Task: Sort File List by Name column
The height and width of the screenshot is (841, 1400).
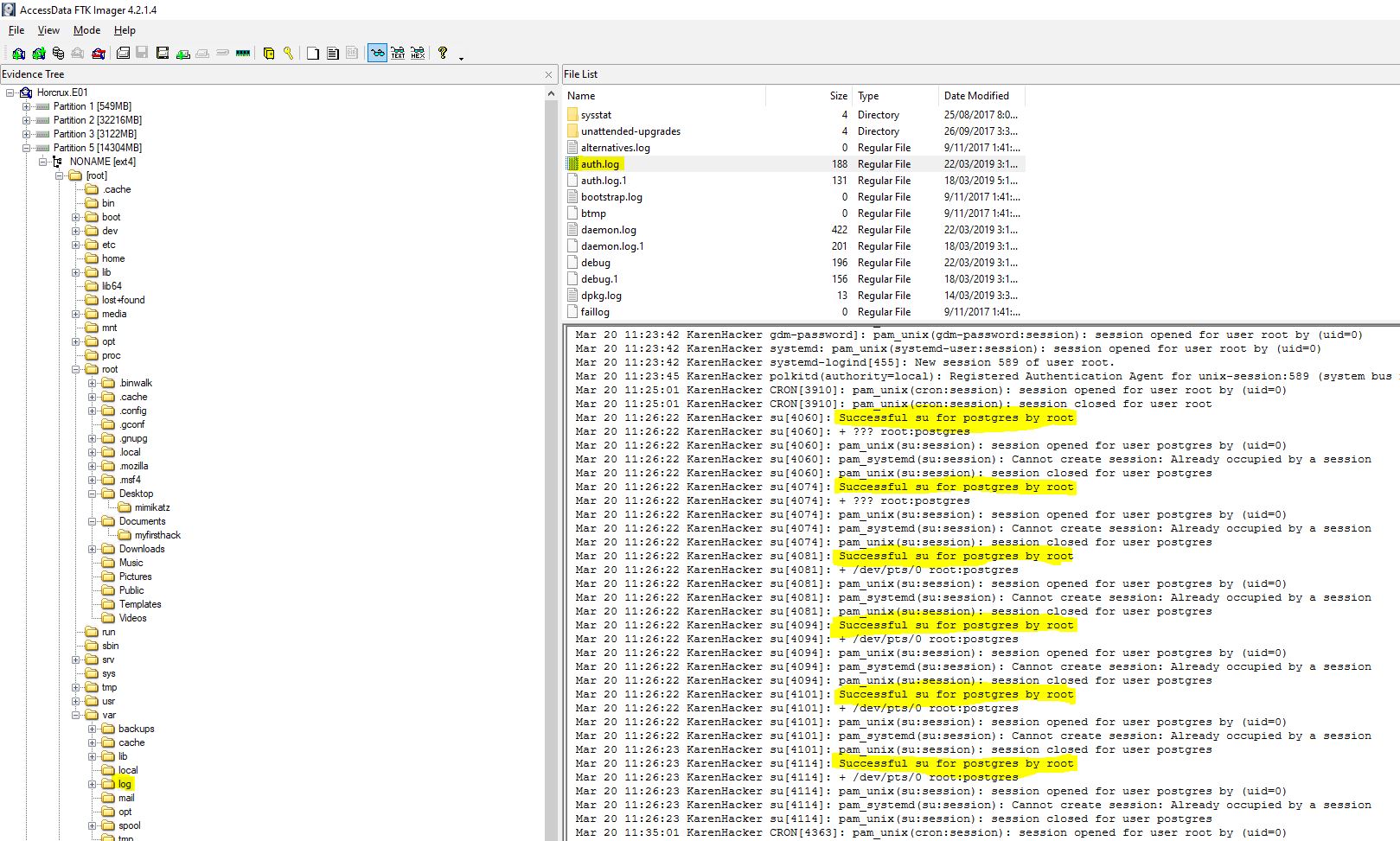Action: pos(664,96)
